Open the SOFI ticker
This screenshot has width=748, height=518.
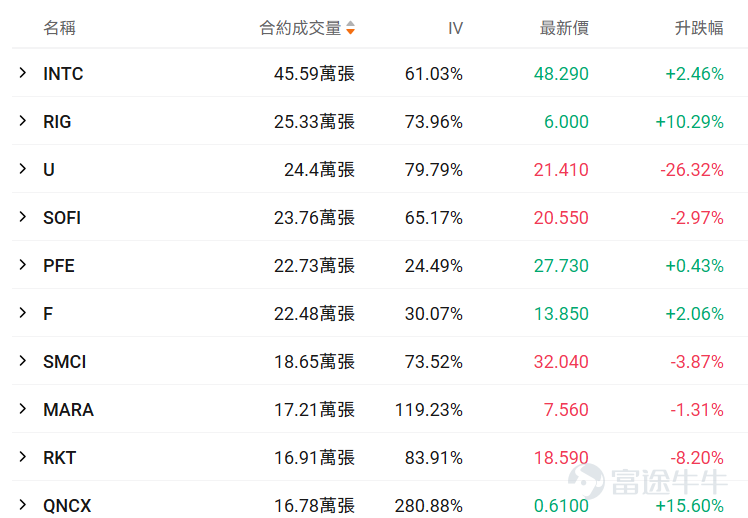click(x=62, y=218)
